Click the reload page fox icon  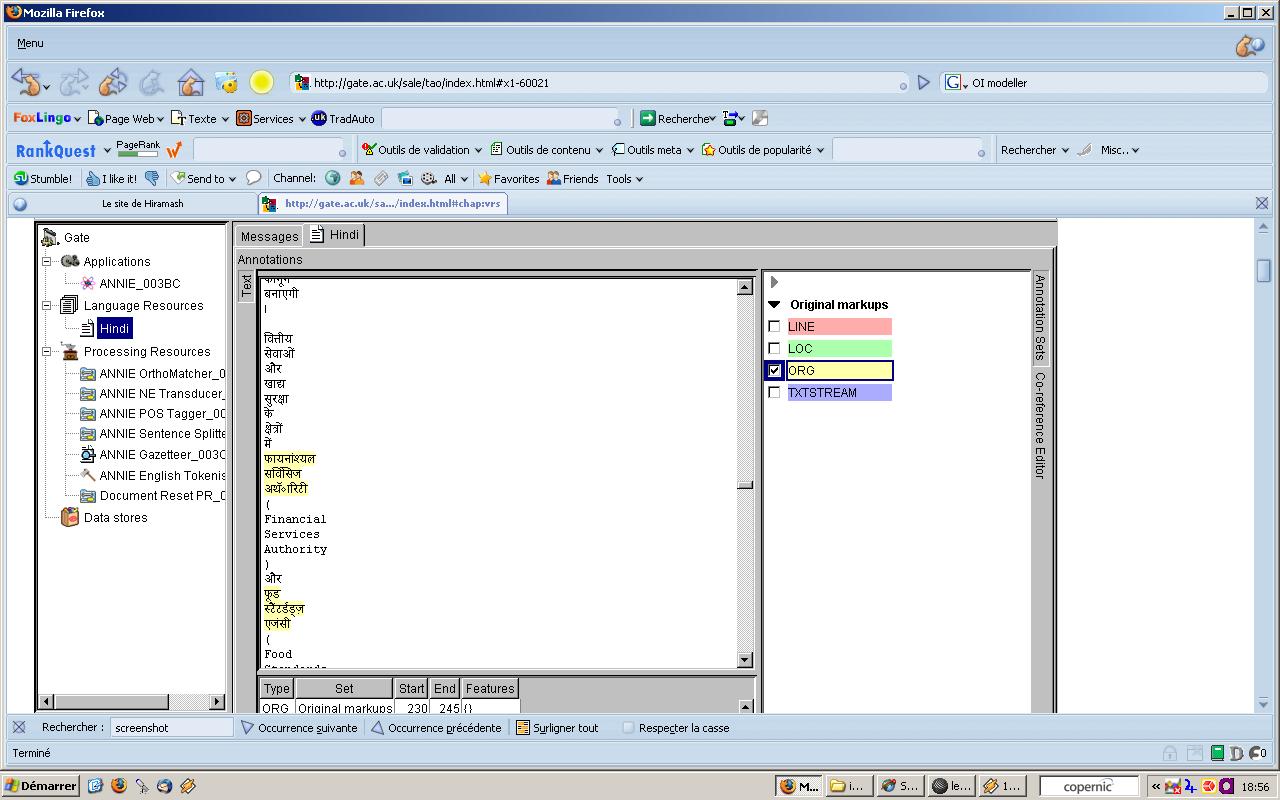click(x=112, y=82)
